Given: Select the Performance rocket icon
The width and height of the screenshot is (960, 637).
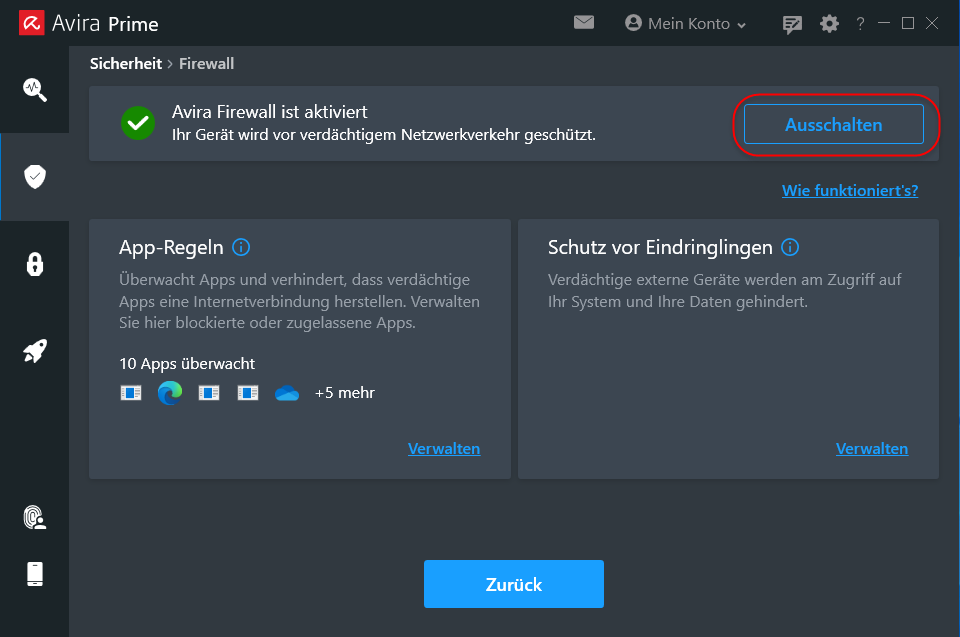Looking at the screenshot, I should pos(35,351).
